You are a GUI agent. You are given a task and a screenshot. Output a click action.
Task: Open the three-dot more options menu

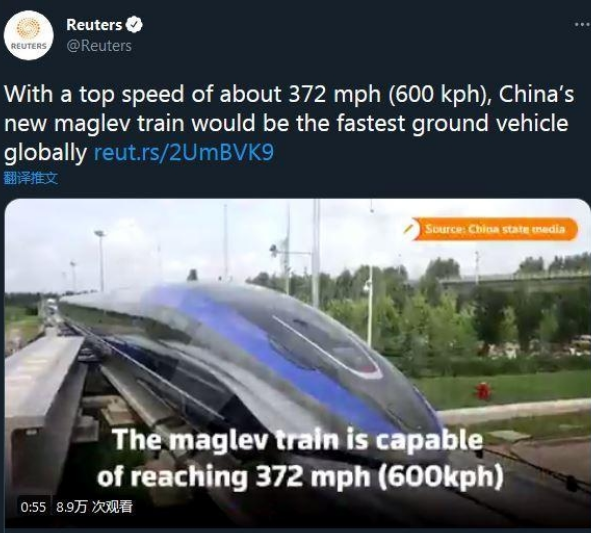(x=582, y=25)
